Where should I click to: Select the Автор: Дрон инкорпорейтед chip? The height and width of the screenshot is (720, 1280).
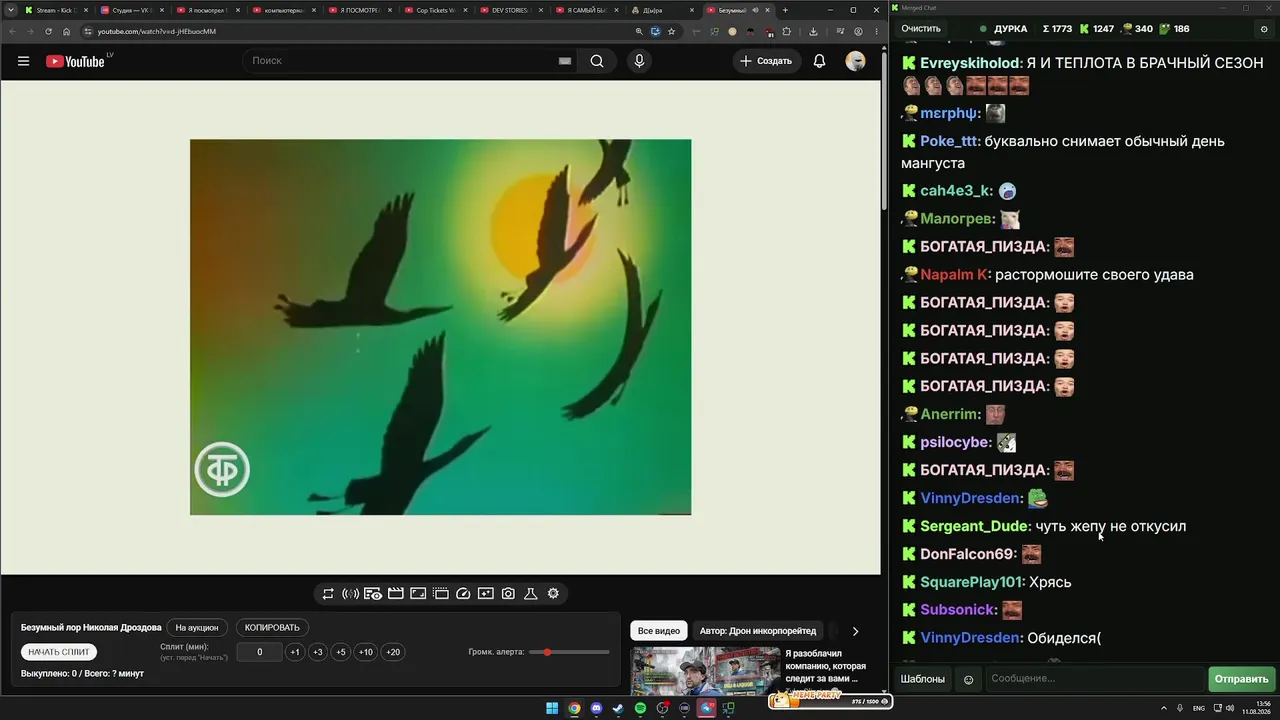coord(758,631)
